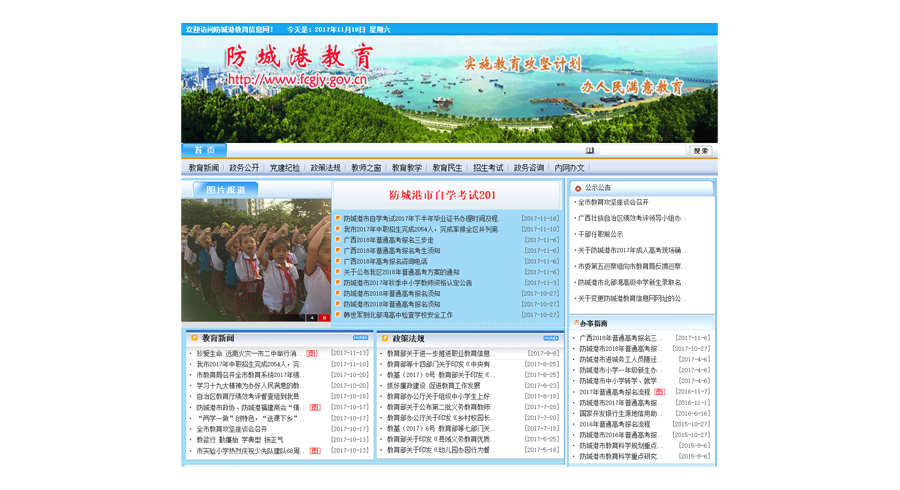Click the MORE icon in 政策法规 panel
The image size is (900, 490).
pyautogui.click(x=550, y=338)
